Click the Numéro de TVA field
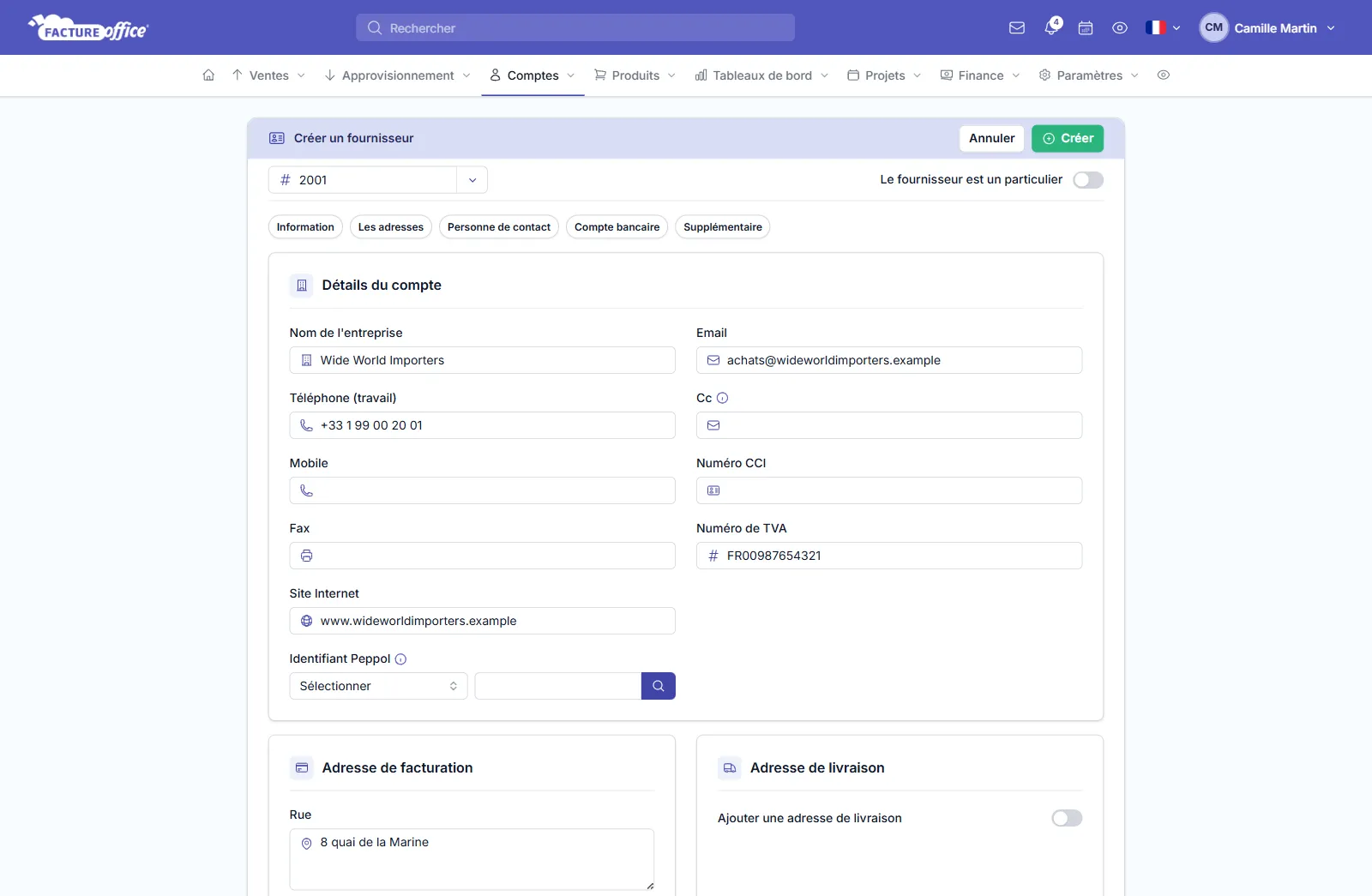The image size is (1372, 896). (x=889, y=556)
